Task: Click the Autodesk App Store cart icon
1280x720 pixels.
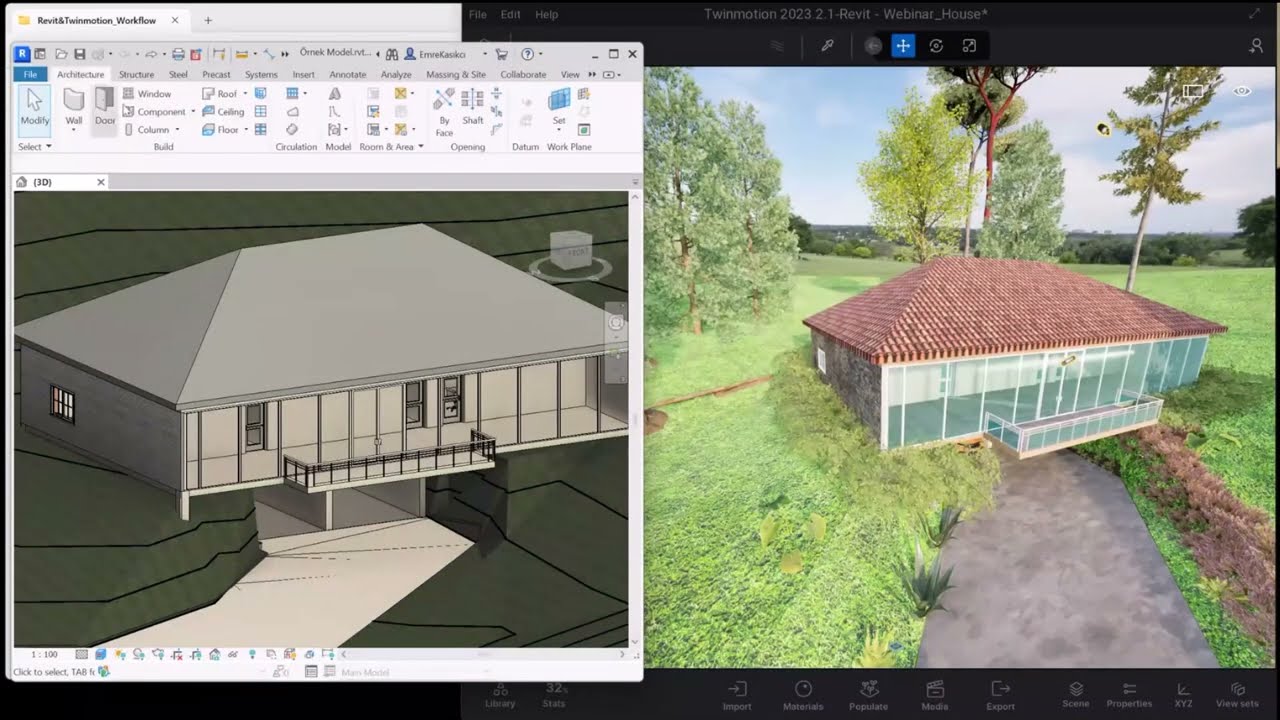Action: pos(501,54)
